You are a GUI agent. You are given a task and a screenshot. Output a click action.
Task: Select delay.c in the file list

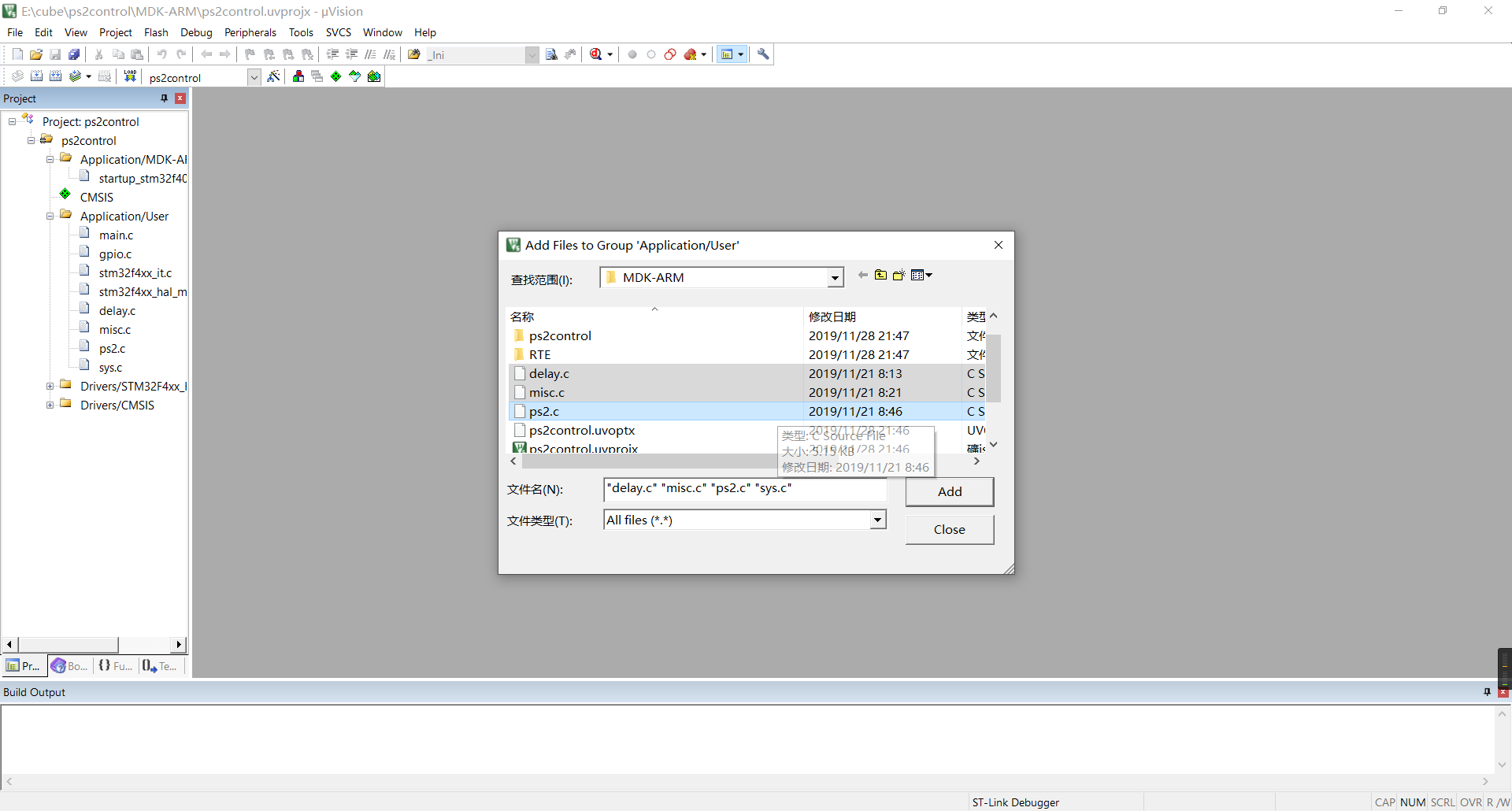click(746, 373)
